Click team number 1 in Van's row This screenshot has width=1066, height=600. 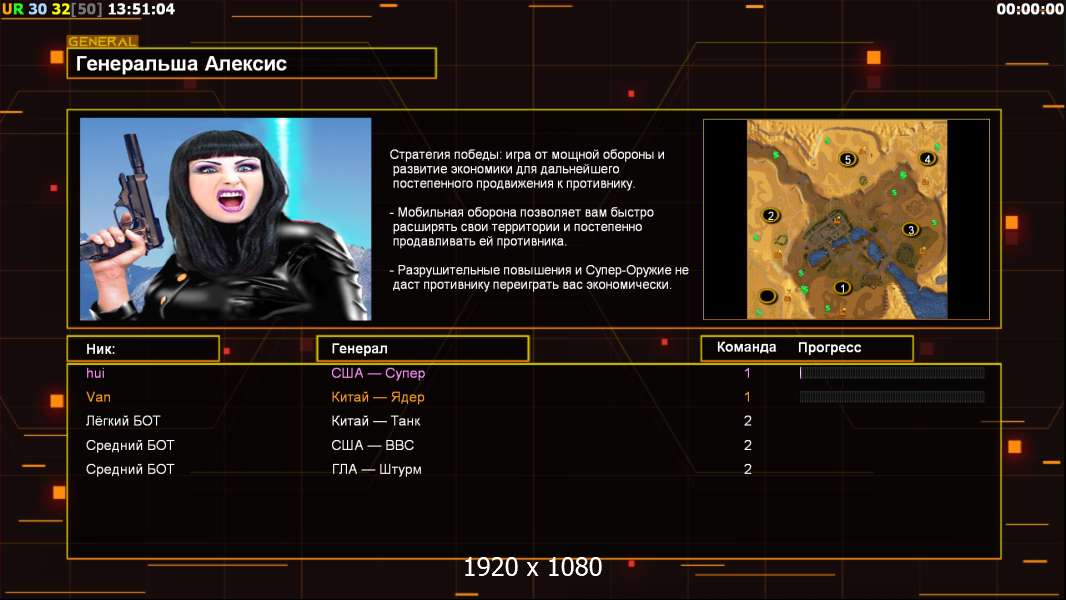point(747,397)
